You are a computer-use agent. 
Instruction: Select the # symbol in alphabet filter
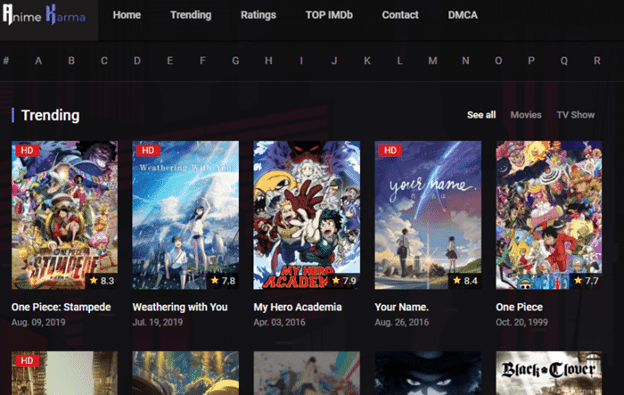[x=6, y=61]
